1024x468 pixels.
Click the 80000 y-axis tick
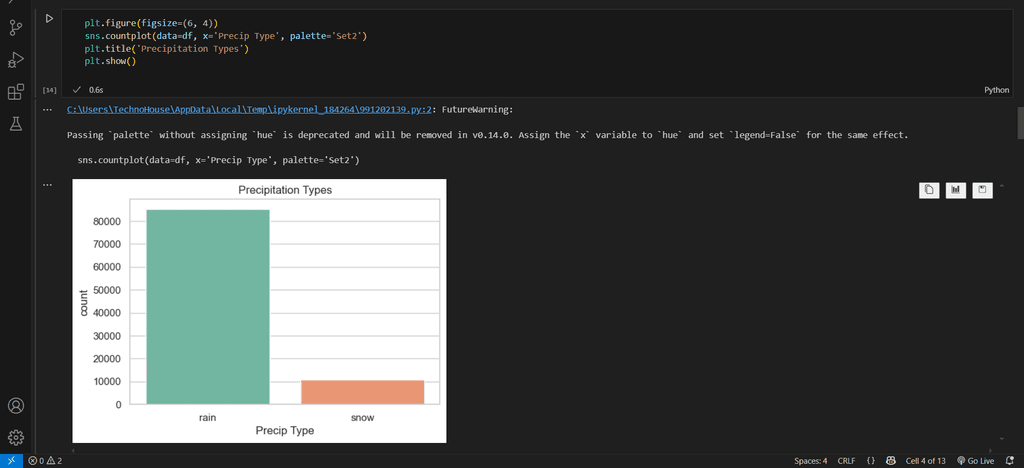pyautogui.click(x=106, y=222)
